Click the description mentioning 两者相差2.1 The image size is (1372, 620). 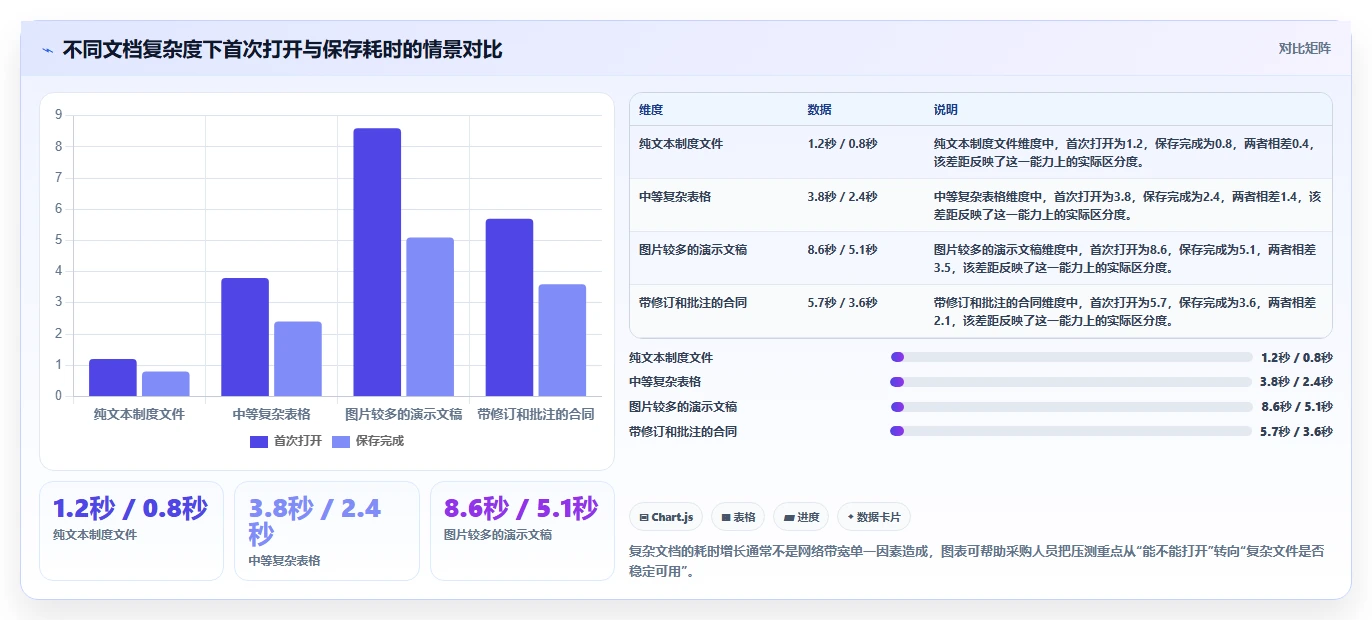[1126, 312]
